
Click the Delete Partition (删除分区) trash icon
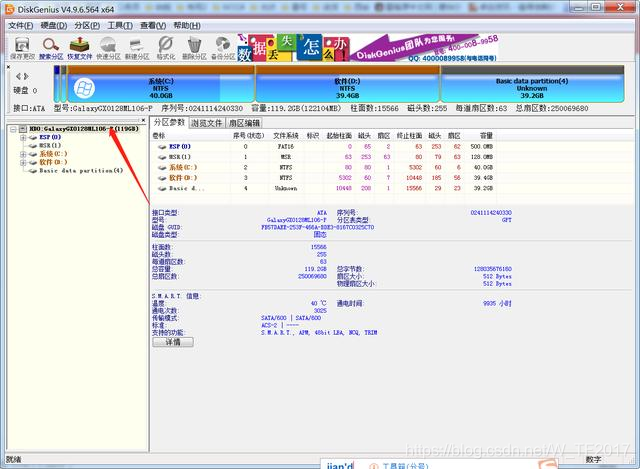(194, 48)
